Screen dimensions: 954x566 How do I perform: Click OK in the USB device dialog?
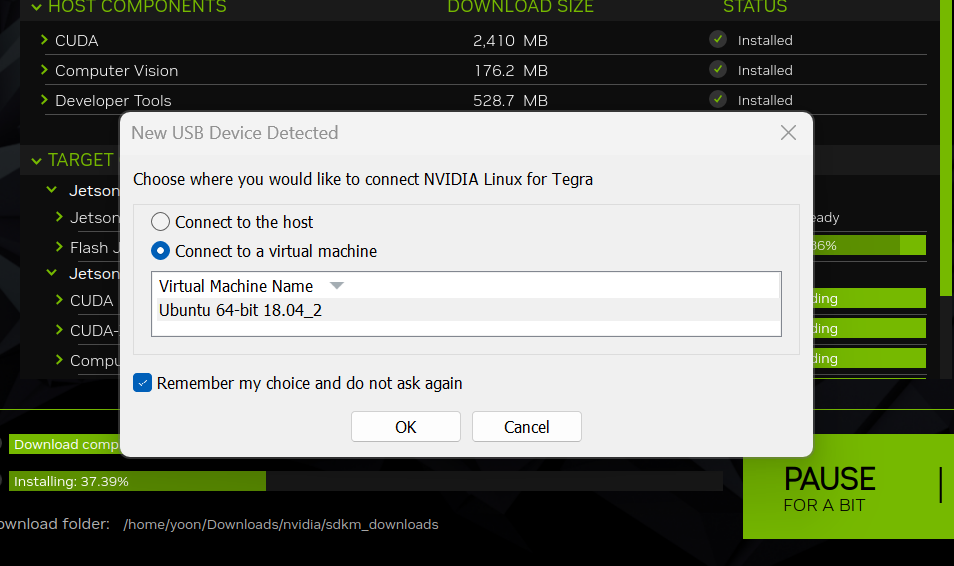click(x=406, y=427)
